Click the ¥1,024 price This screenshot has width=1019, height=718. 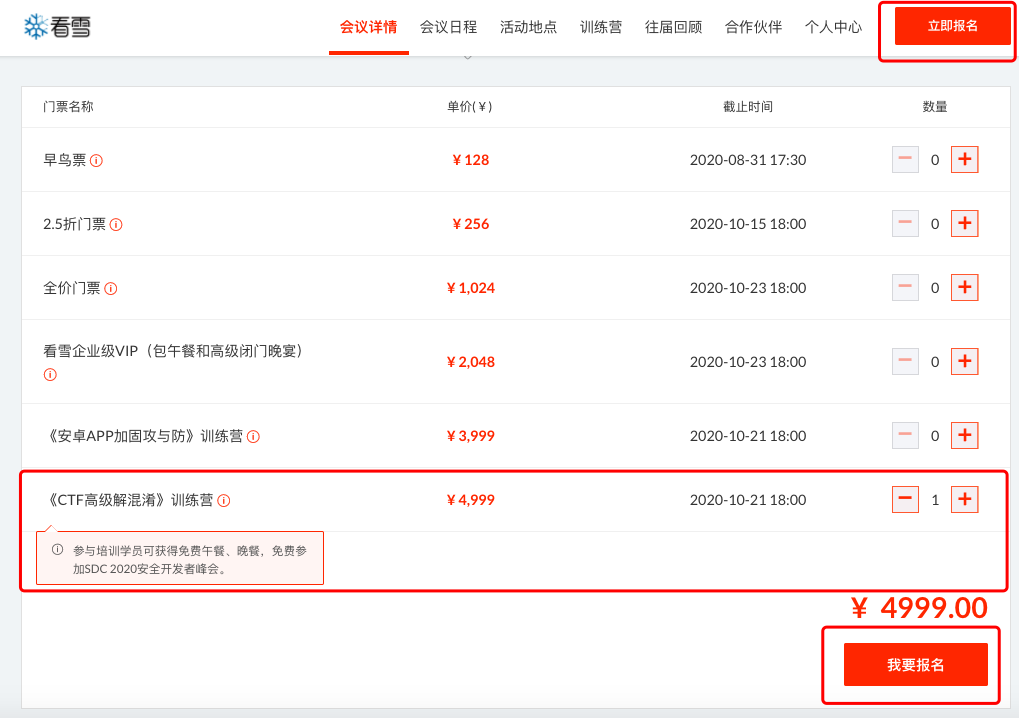click(471, 288)
